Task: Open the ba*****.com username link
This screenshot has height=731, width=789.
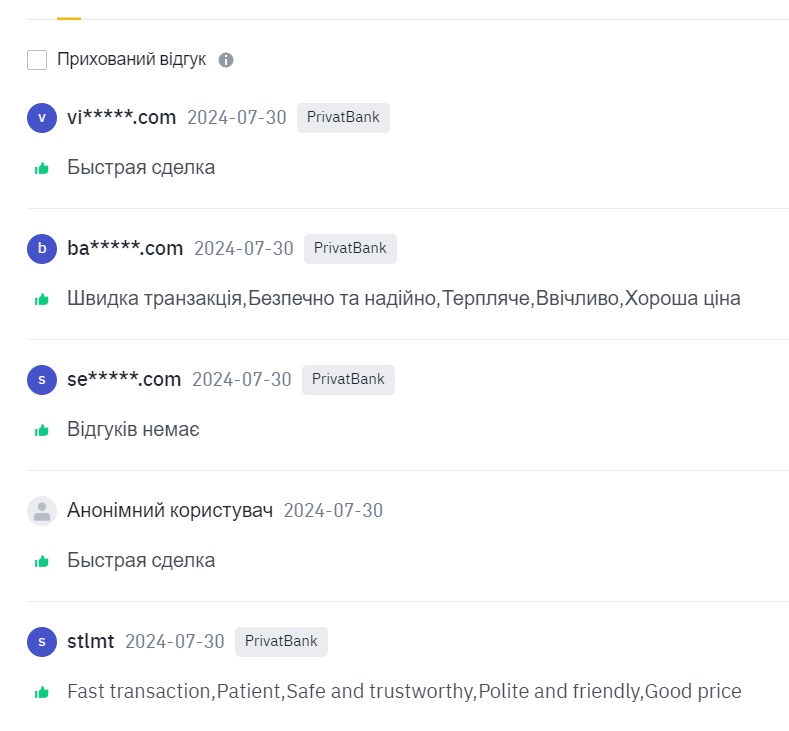Action: pos(125,249)
